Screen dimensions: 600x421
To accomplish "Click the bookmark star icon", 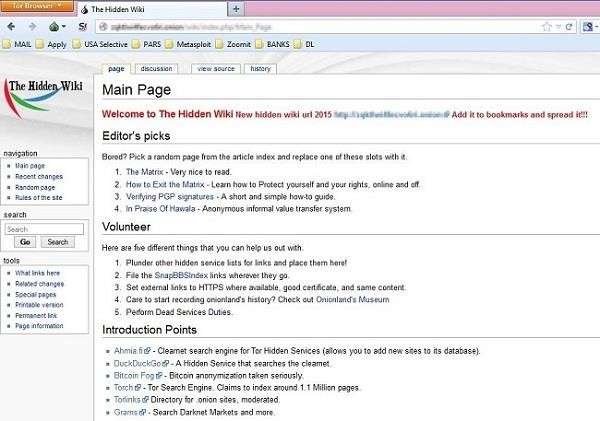I will [x=546, y=26].
